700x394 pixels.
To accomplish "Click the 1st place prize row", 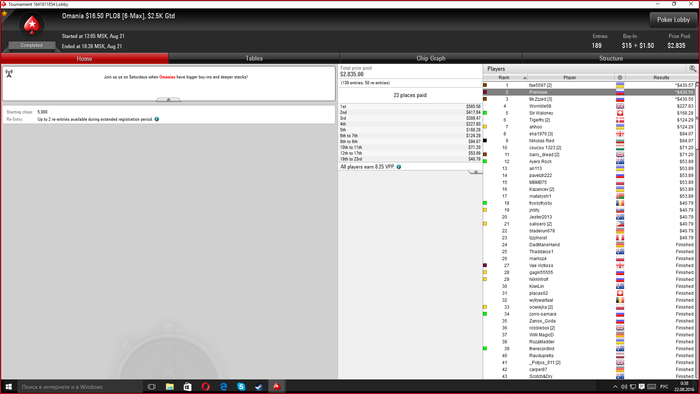I will point(410,107).
